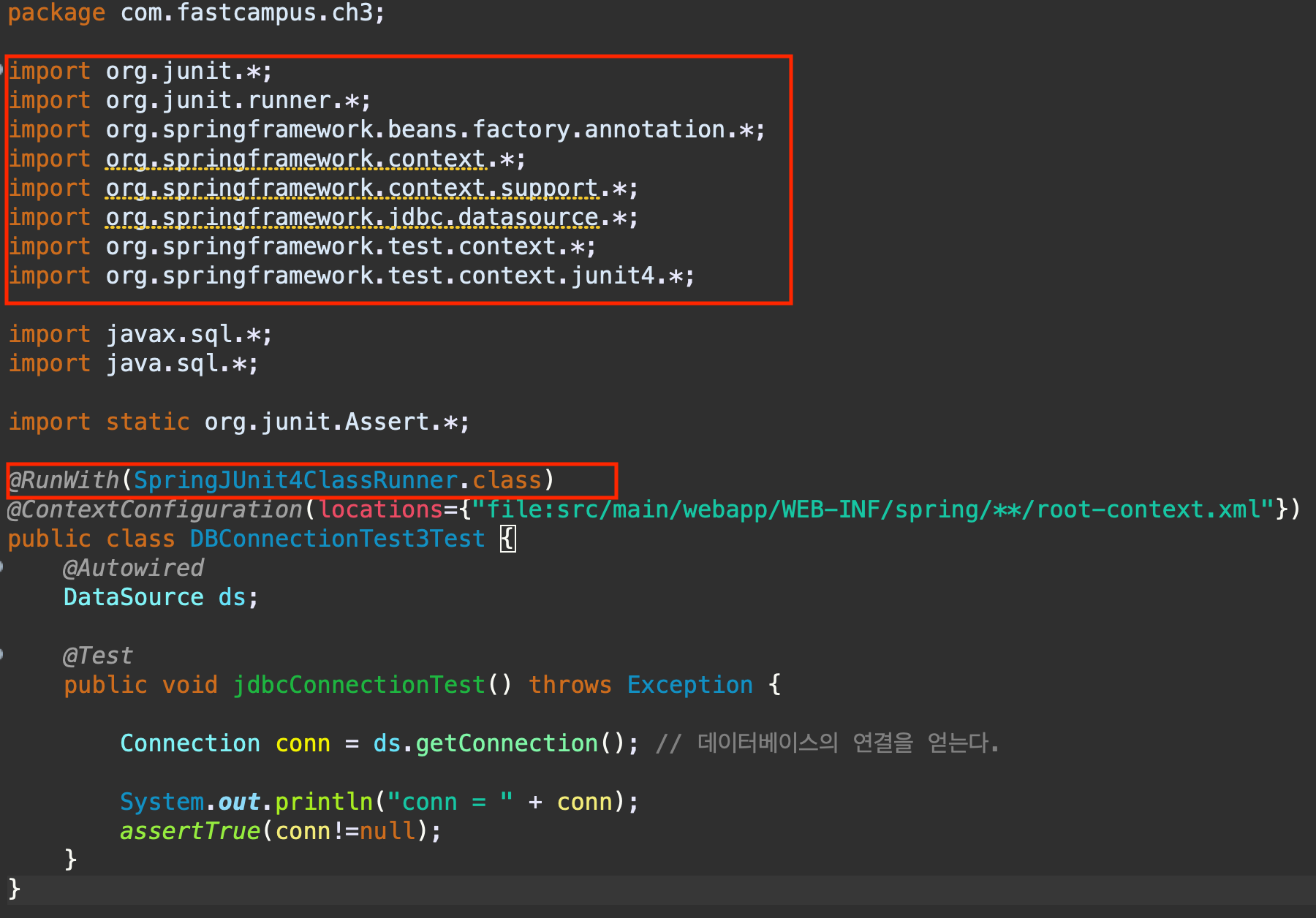Click 'conn' in 'Connection conn =' declaration
Screen dimensions: 1316x918
[x=303, y=744]
